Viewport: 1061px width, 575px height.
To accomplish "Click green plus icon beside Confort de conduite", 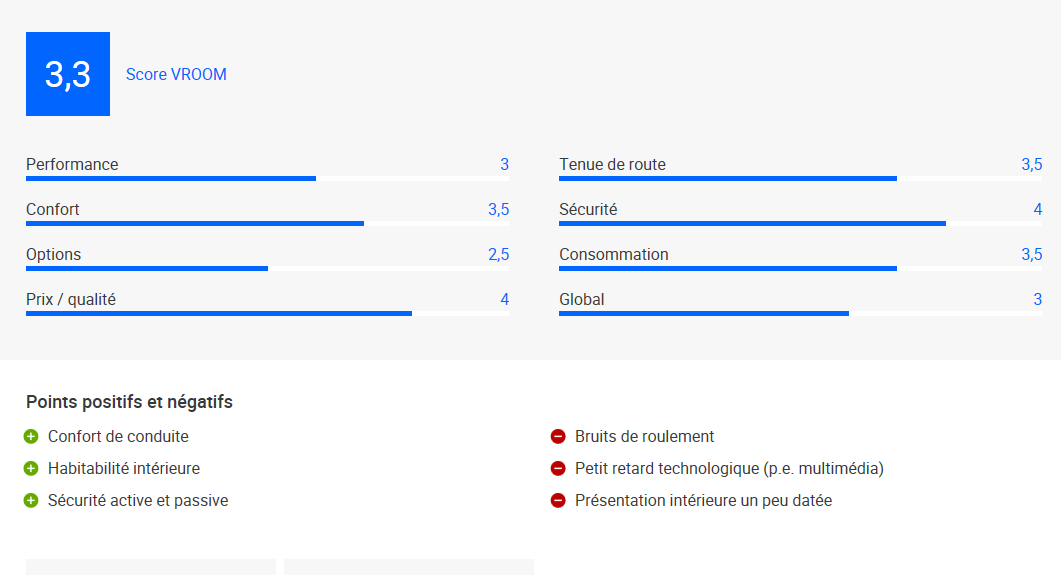I will pos(31,436).
